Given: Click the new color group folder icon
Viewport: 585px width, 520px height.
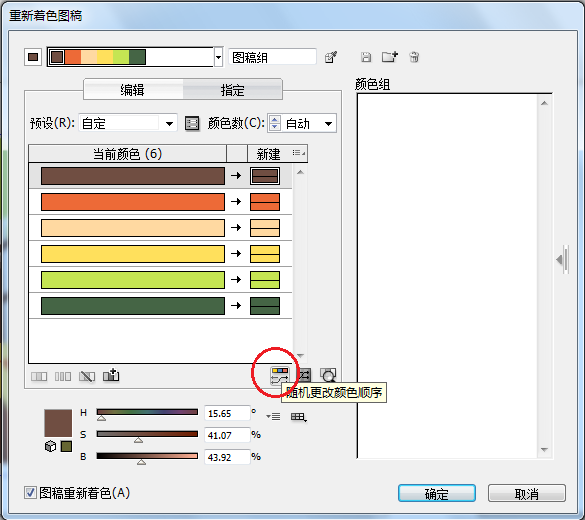Looking at the screenshot, I should 390,57.
